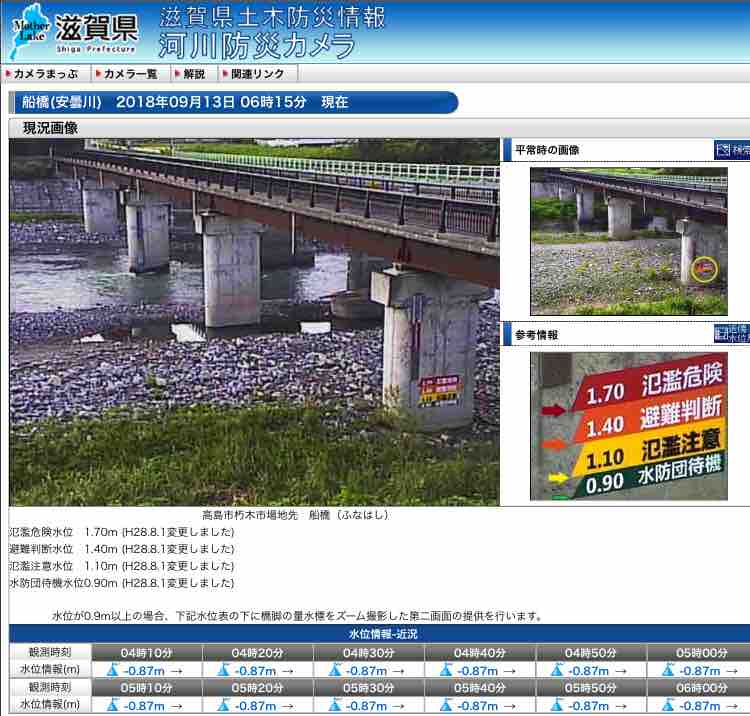This screenshot has width=750, height=716.
Task: Click the -0.87m reading under 04時50分
Action: [x=589, y=671]
